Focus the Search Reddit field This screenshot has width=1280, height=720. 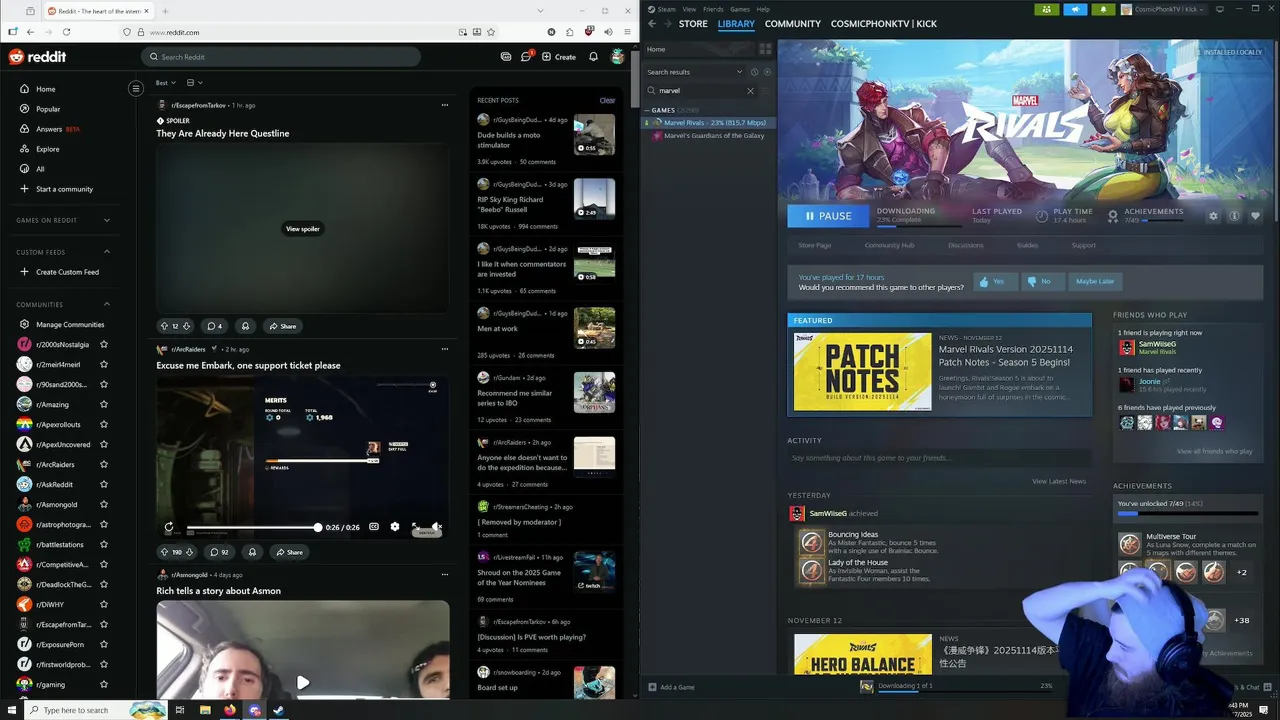click(x=280, y=57)
